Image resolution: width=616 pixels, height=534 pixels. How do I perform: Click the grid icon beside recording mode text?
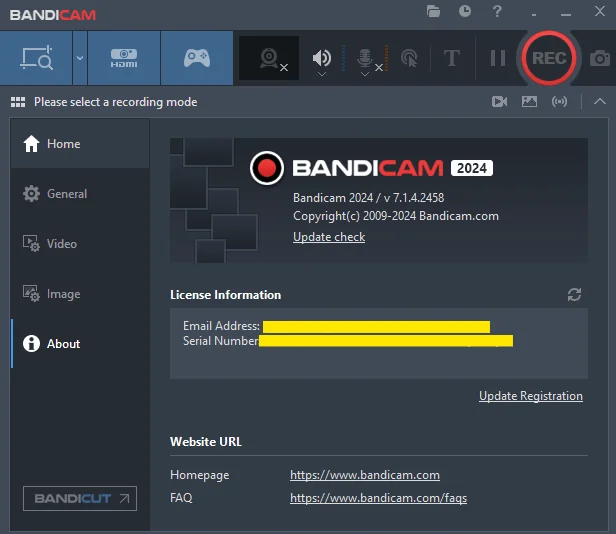(18, 102)
